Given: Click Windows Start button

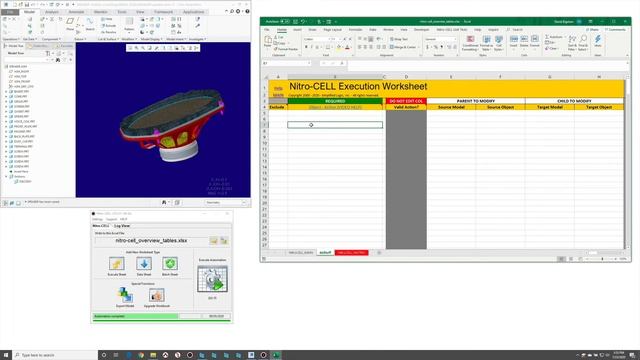Looking at the screenshot, I should [6, 355].
